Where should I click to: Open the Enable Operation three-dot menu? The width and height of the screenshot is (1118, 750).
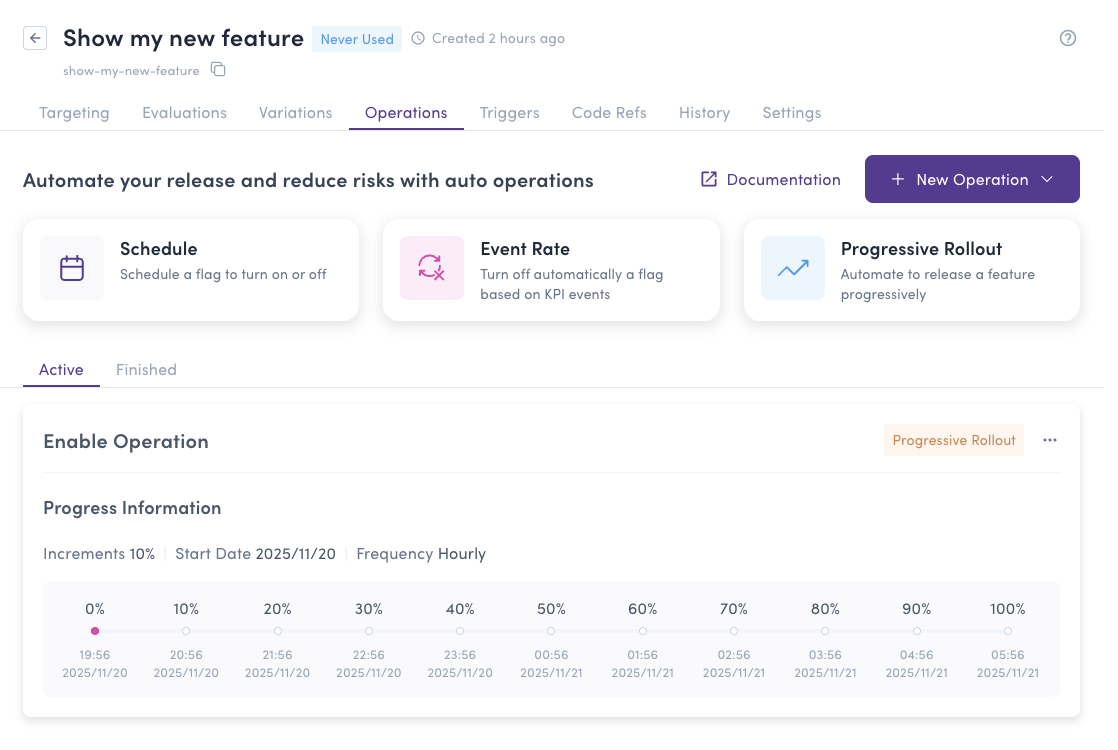click(1049, 440)
